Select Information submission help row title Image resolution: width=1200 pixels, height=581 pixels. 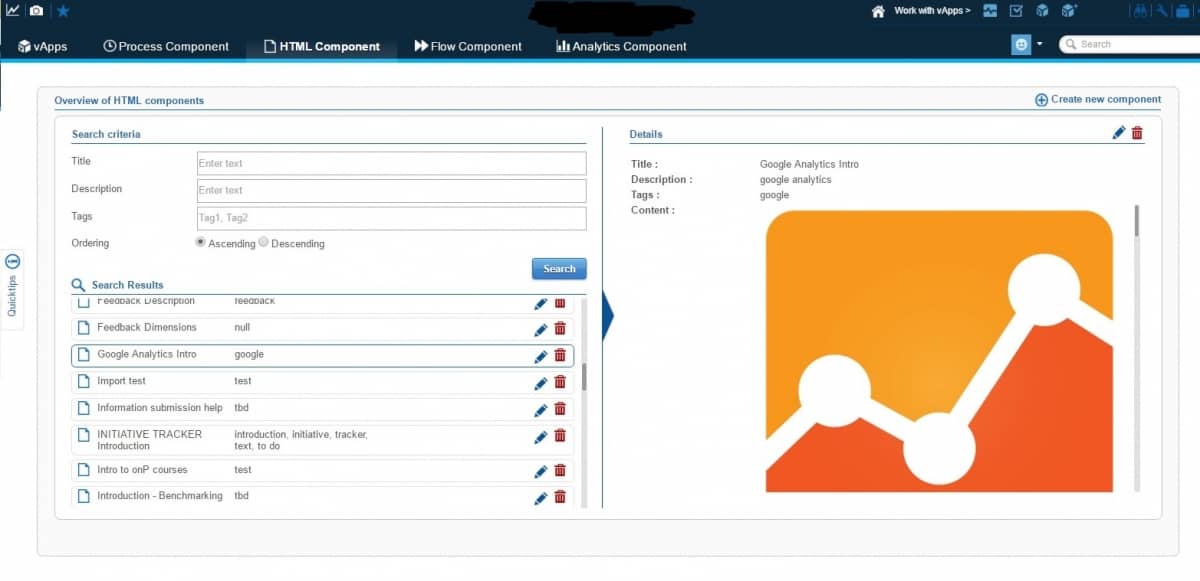(x=160, y=408)
